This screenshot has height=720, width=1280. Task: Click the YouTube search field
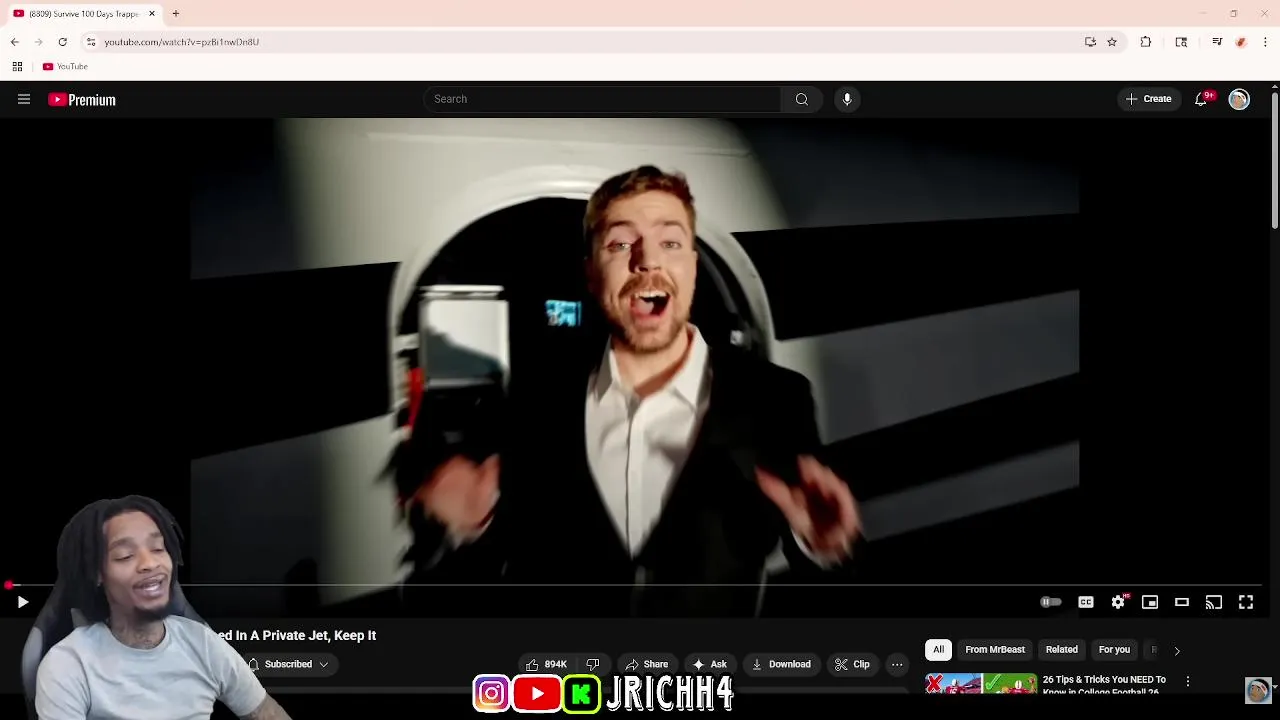click(x=603, y=99)
